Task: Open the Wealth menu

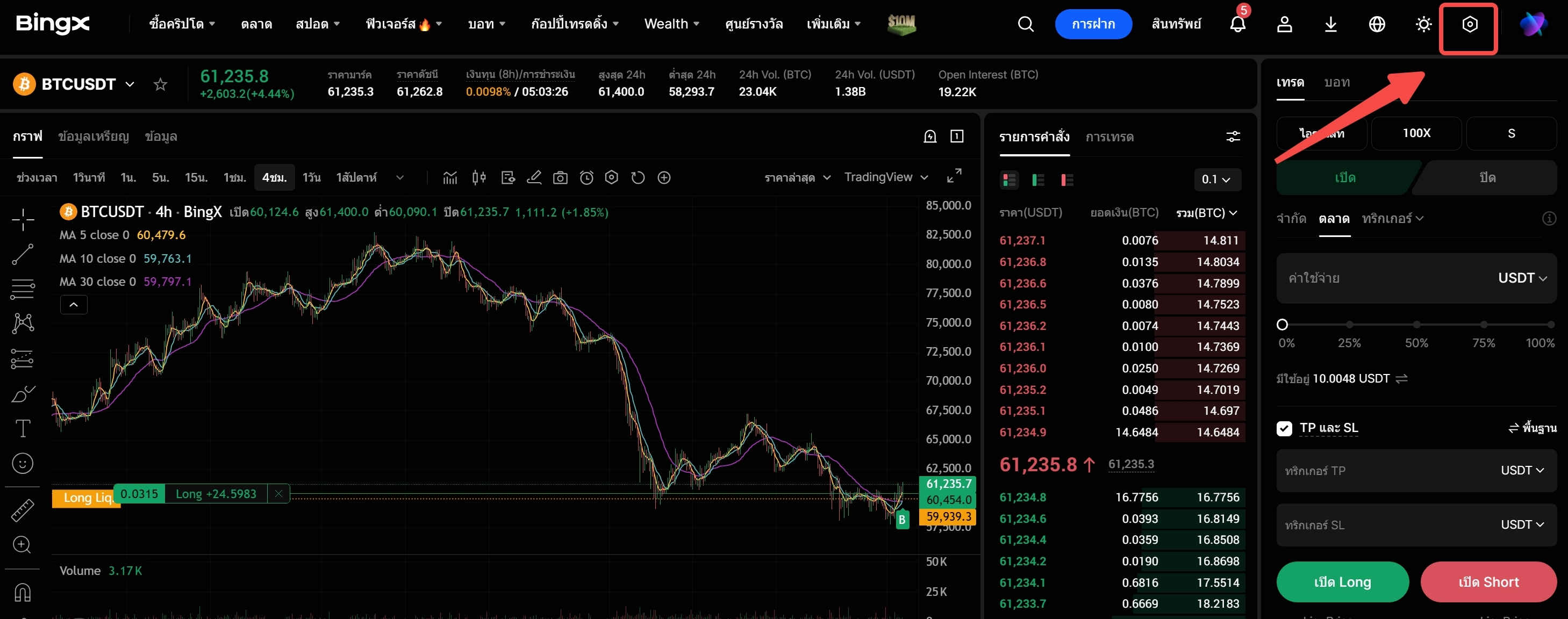Action: [671, 24]
